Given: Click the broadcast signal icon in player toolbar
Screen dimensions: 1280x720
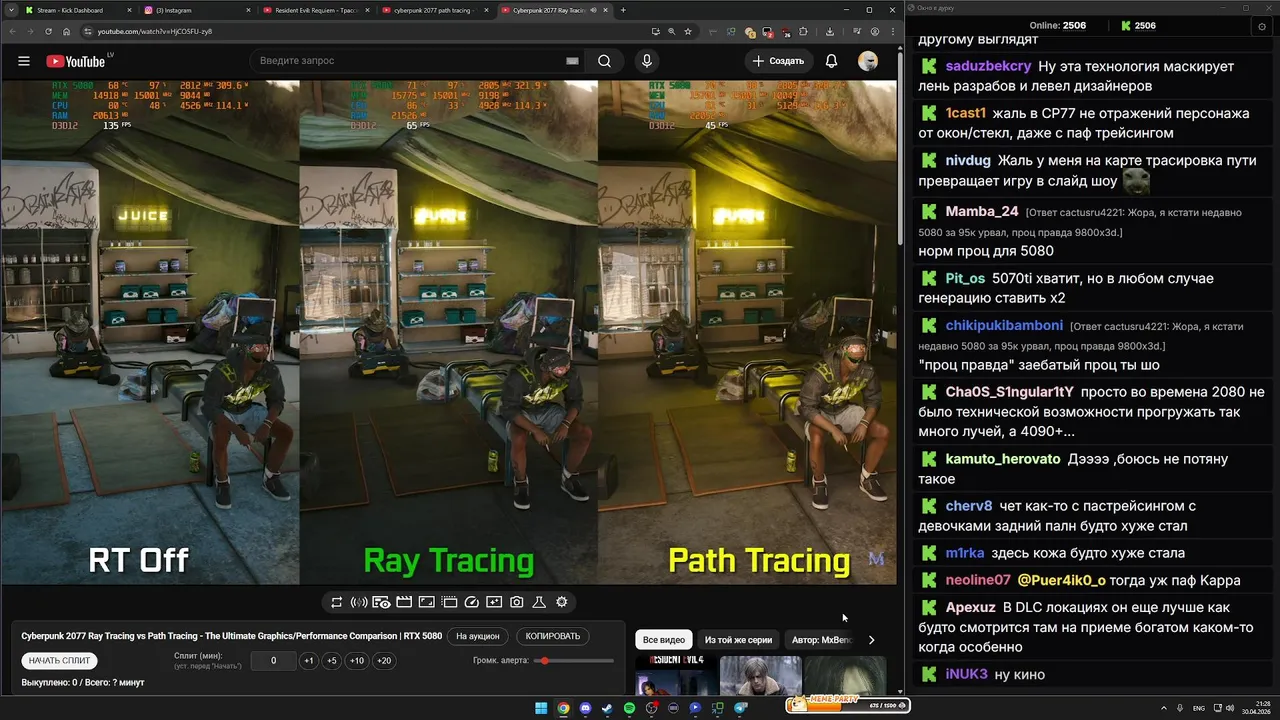Looking at the screenshot, I should pos(359,602).
